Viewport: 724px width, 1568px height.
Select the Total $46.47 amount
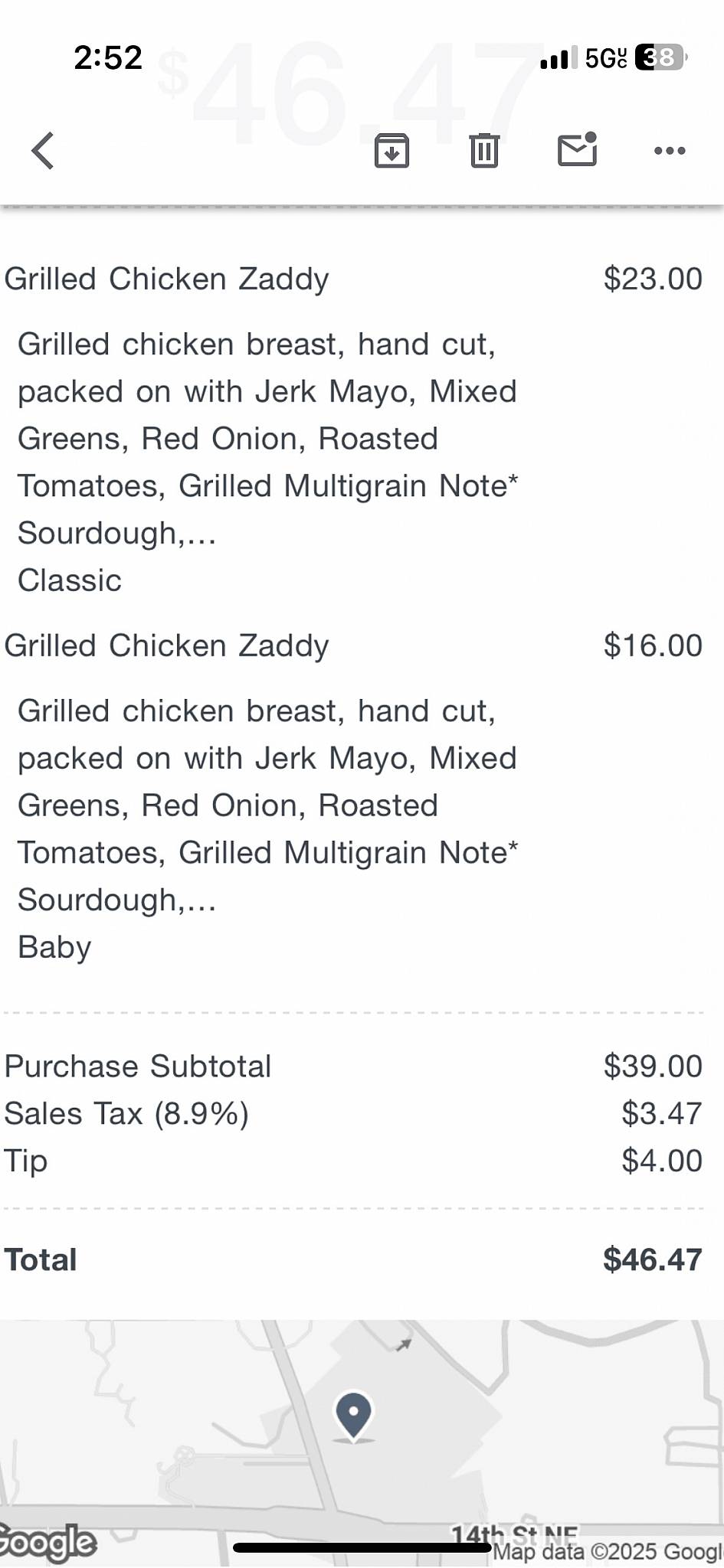(x=653, y=1259)
